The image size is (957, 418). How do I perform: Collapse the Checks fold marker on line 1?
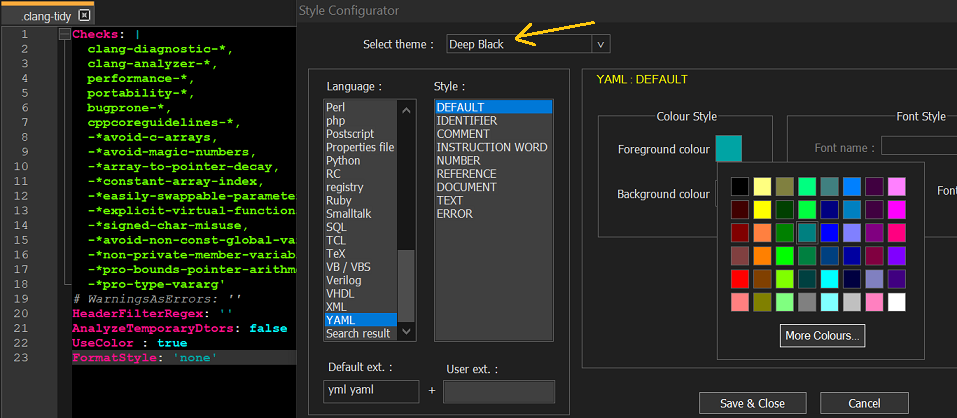65,35
